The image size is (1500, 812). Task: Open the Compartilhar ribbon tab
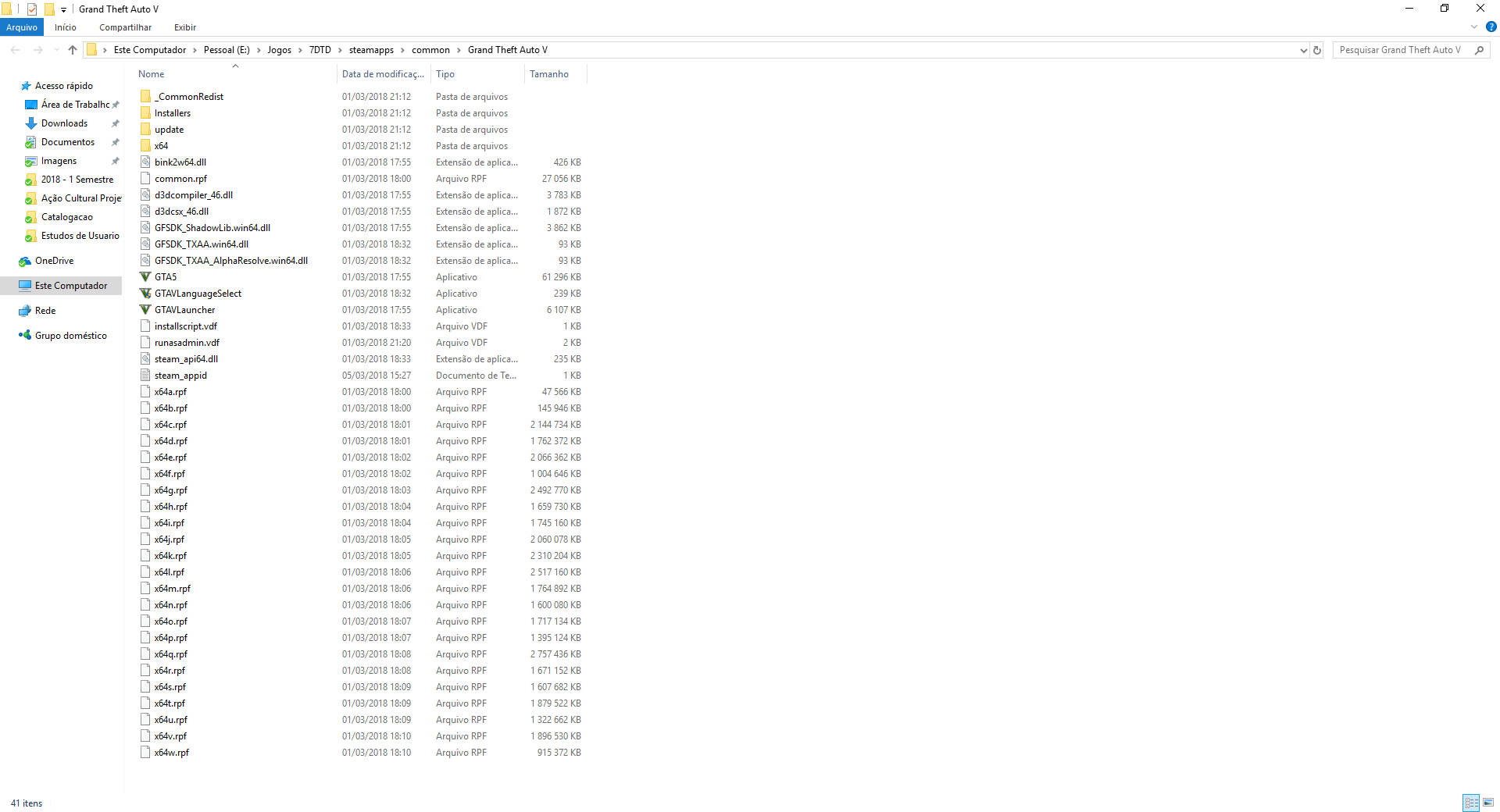click(126, 27)
